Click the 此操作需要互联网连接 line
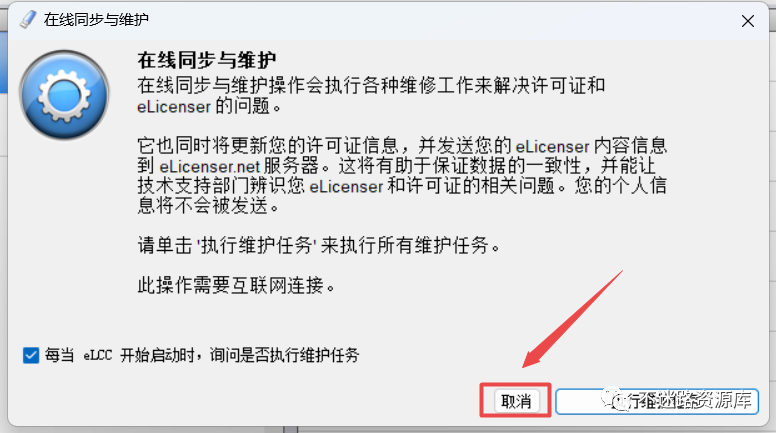This screenshot has height=433, width=776. point(237,286)
